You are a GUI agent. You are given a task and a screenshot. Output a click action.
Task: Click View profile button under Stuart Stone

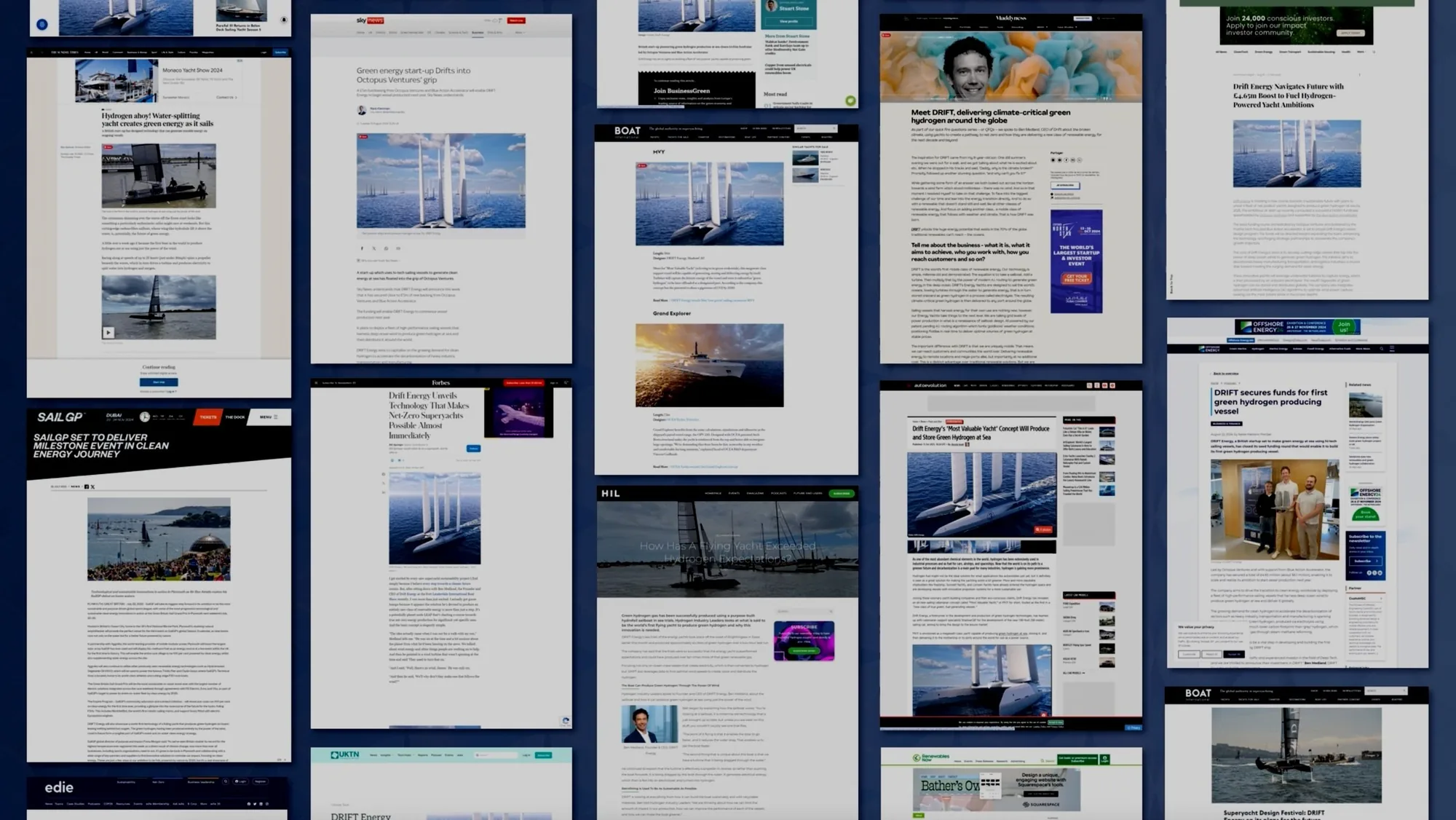[x=788, y=21]
